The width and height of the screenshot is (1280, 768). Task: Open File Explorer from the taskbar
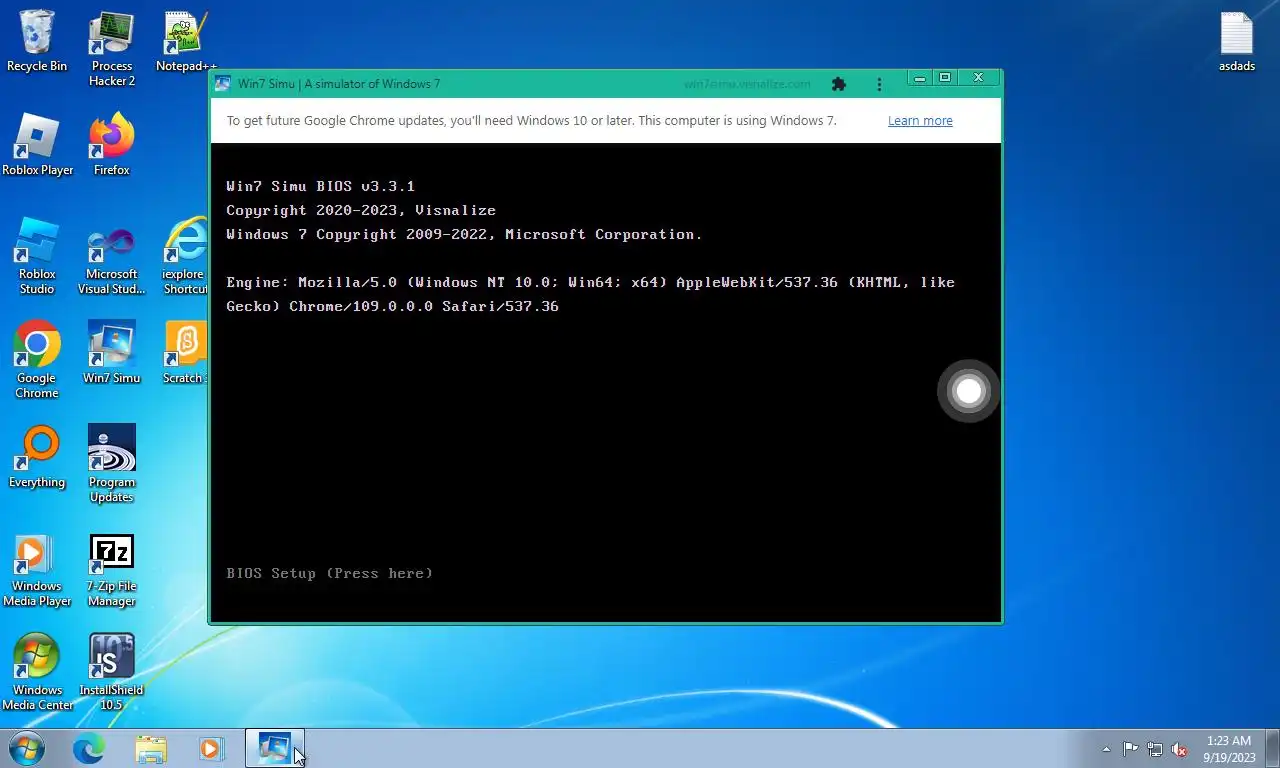151,748
